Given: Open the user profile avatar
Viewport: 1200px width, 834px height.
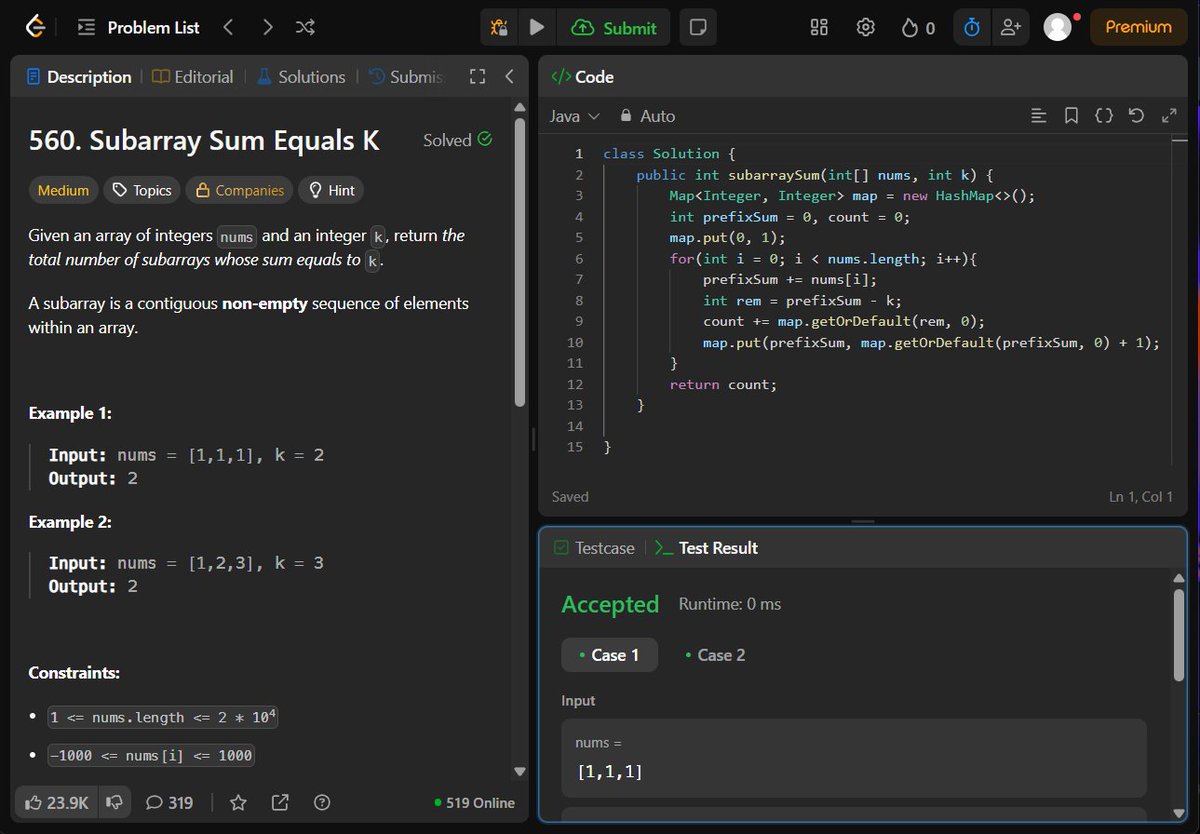Looking at the screenshot, I should tap(1058, 28).
